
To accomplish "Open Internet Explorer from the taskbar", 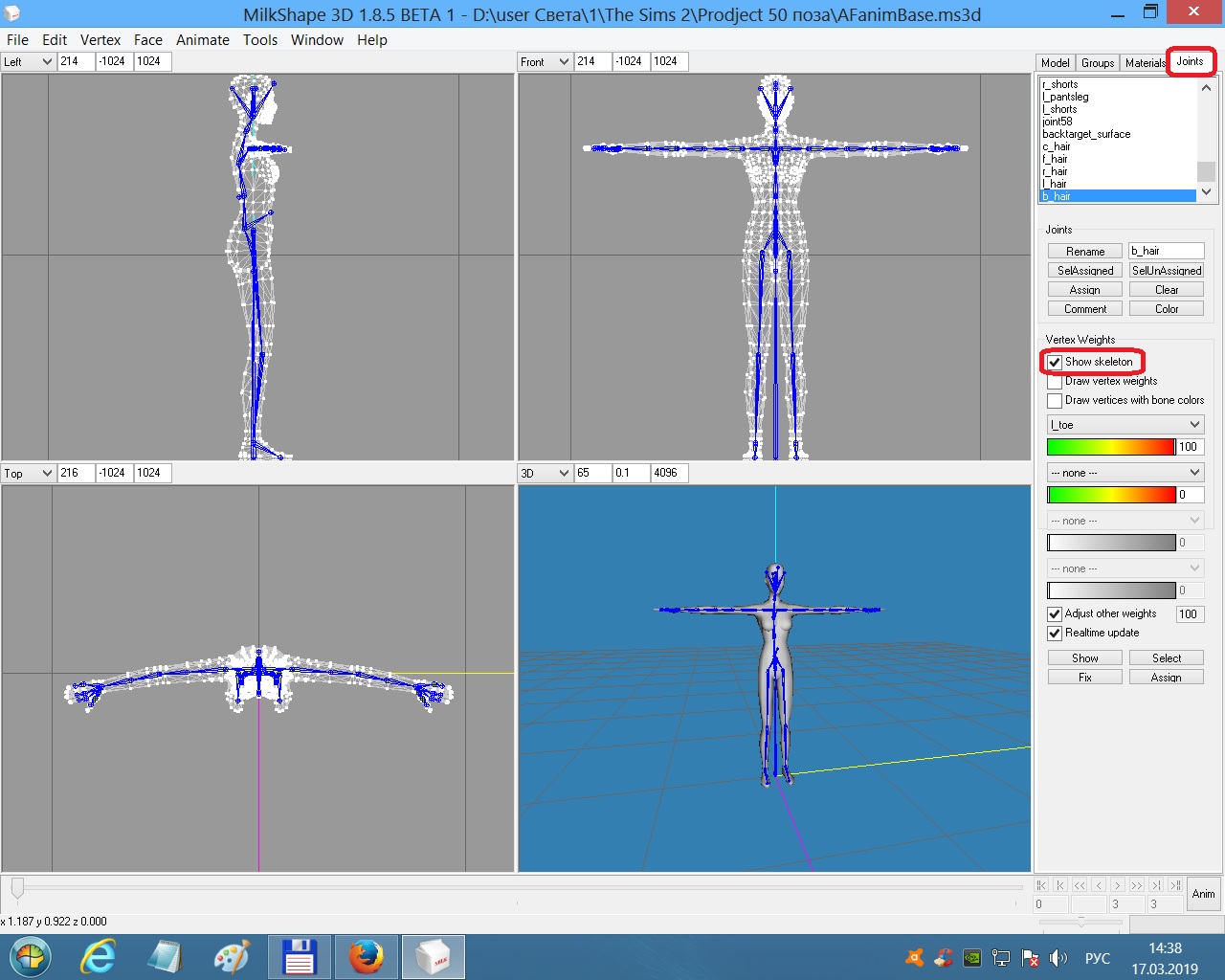I will [x=98, y=957].
